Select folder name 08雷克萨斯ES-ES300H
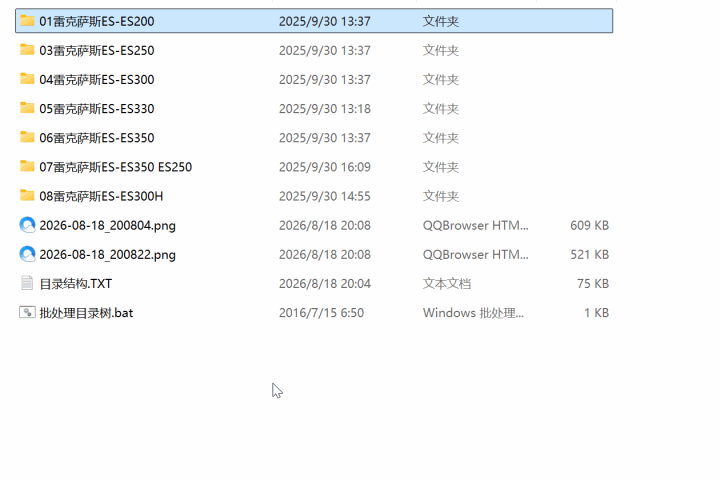The width and height of the screenshot is (720, 480). 101,196
